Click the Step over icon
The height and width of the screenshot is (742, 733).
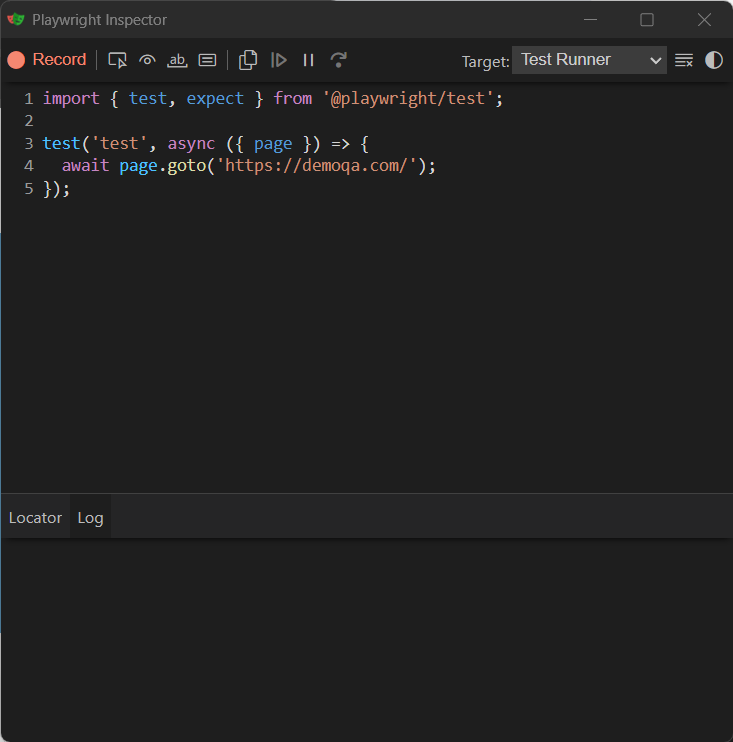click(x=338, y=60)
